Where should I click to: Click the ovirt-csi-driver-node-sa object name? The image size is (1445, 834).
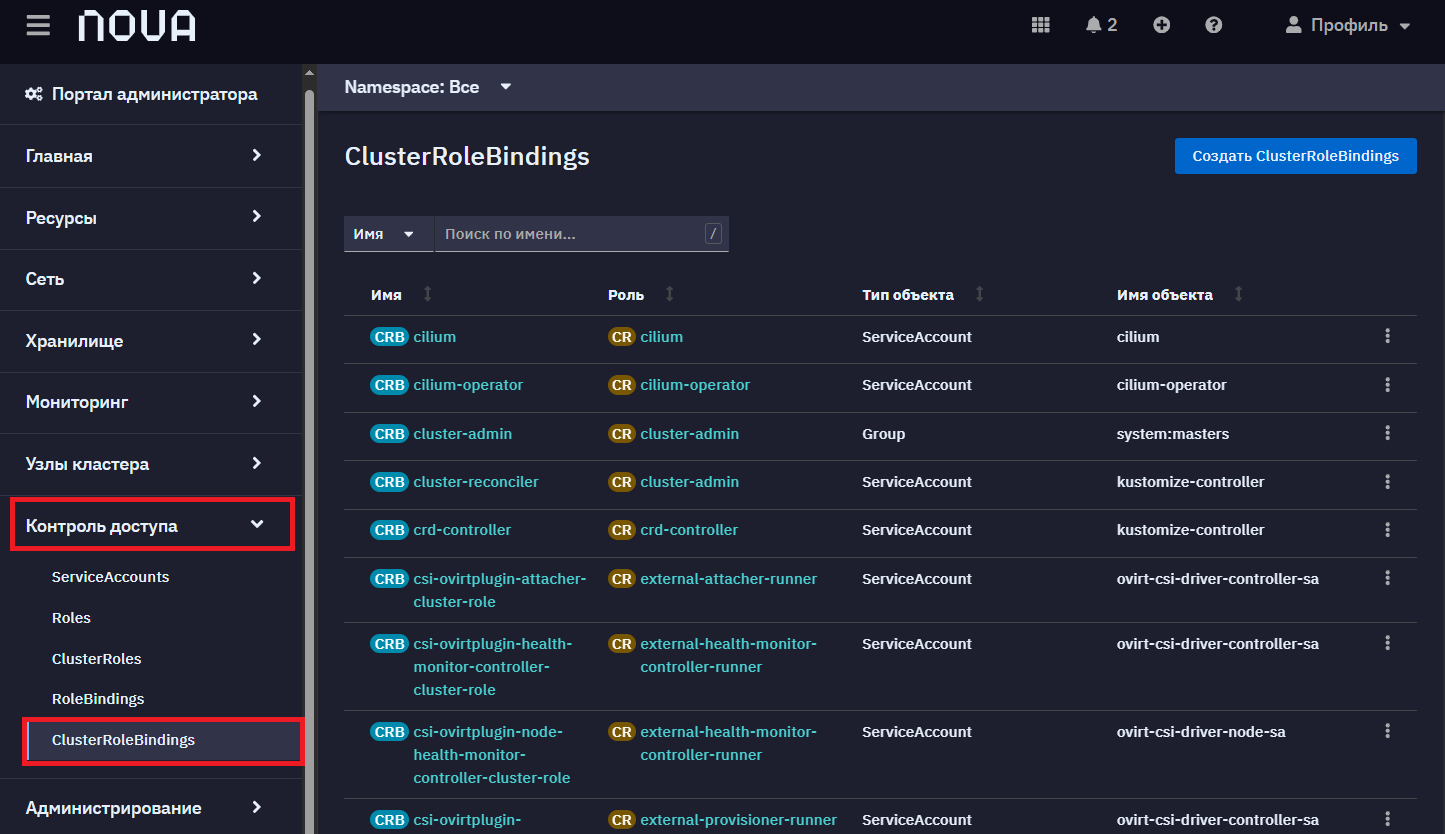coord(1201,732)
